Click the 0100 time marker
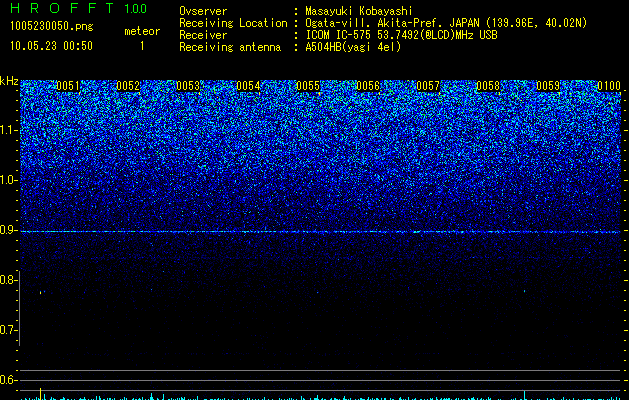This screenshot has width=629, height=400. coord(609,86)
